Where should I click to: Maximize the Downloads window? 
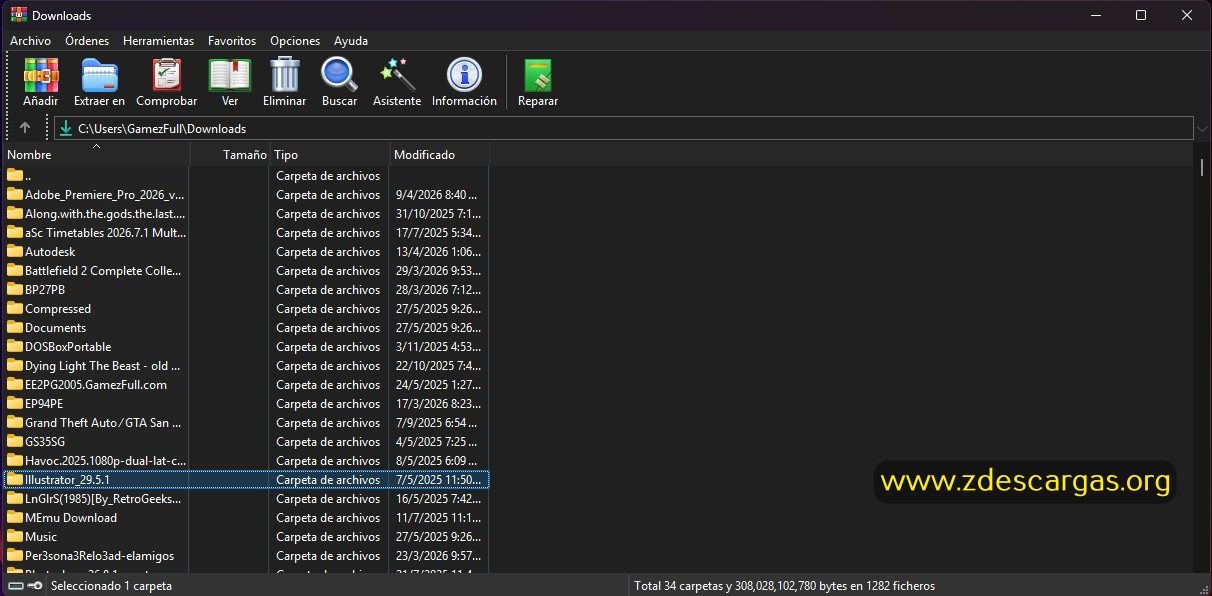pos(1141,15)
